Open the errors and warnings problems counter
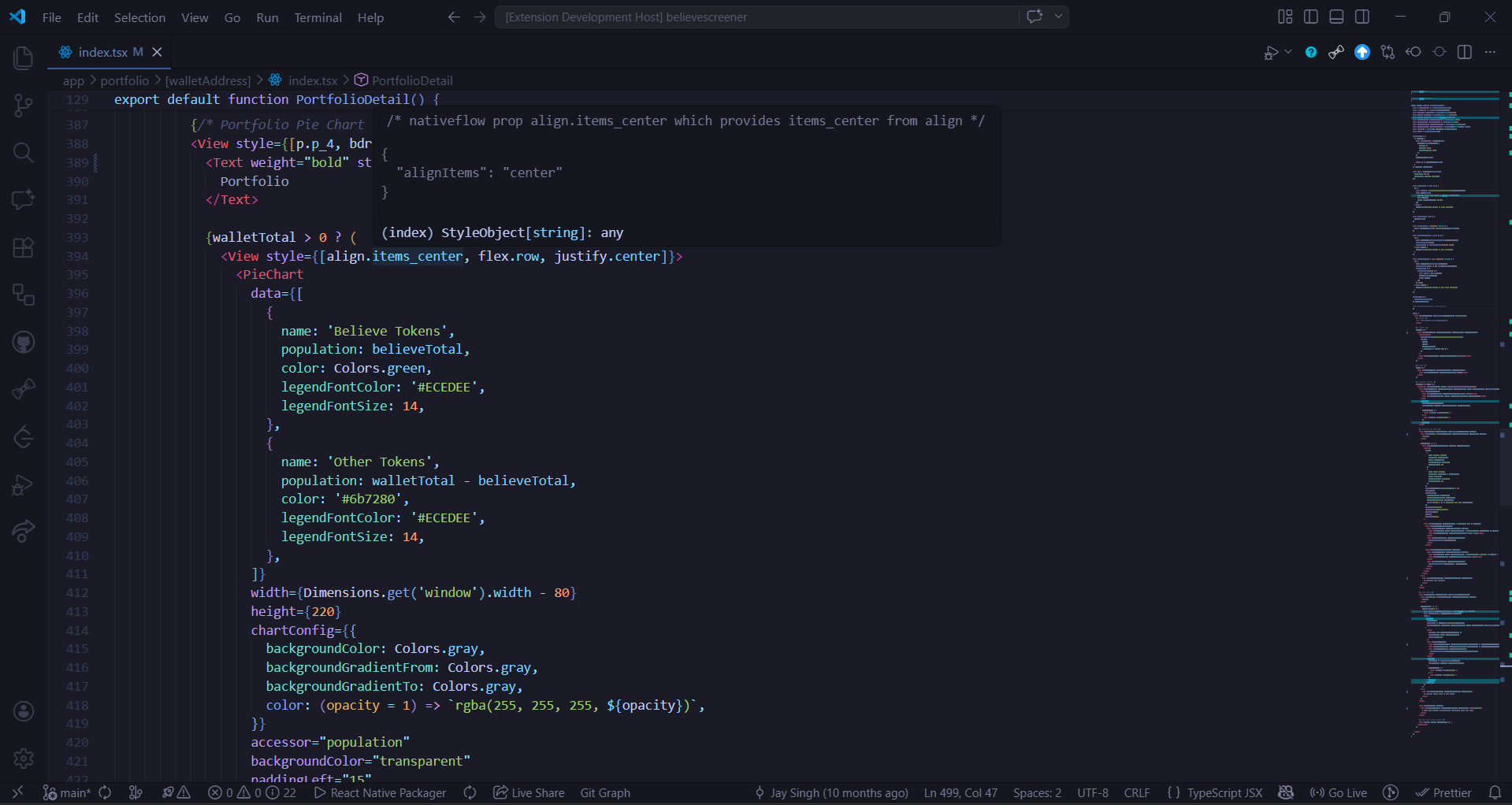This screenshot has height=805, width=1512. [x=252, y=792]
